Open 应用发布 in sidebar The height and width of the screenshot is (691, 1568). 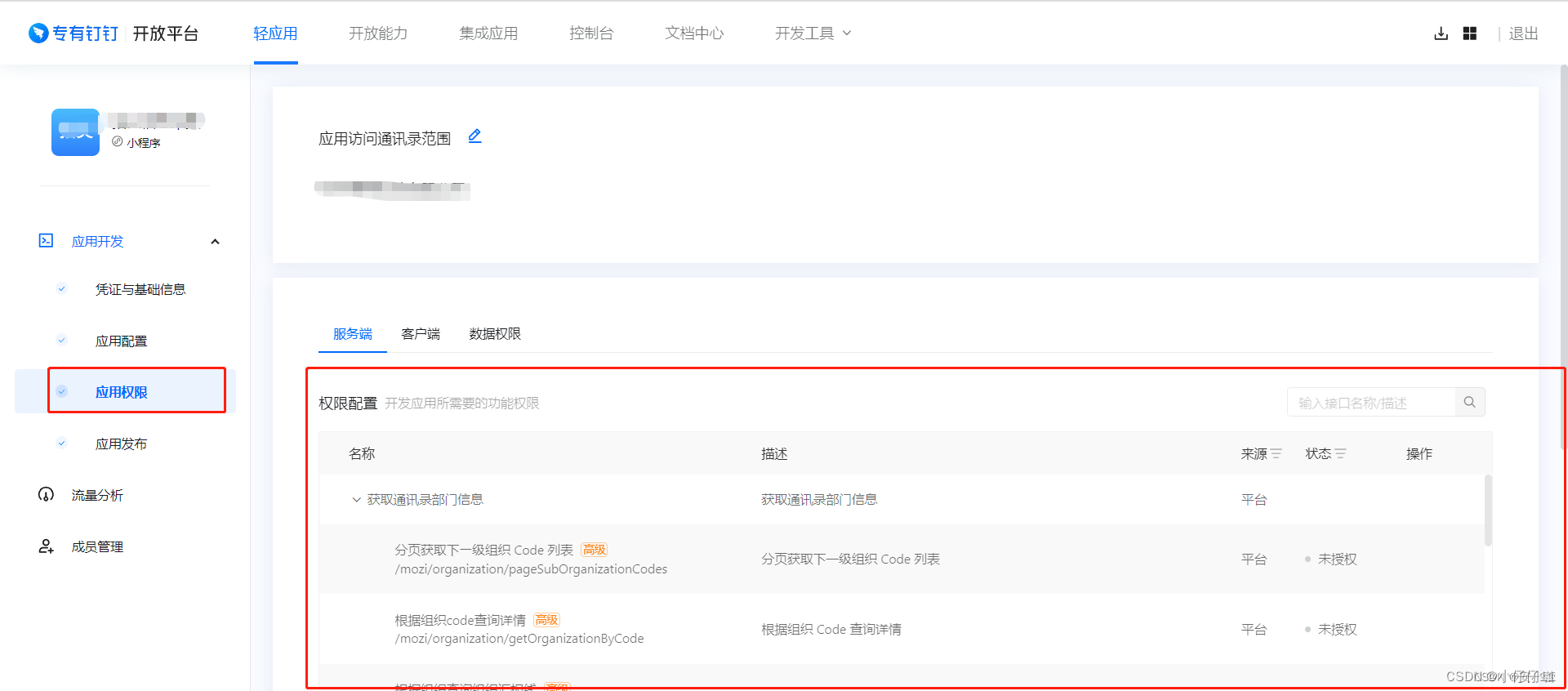coord(121,444)
